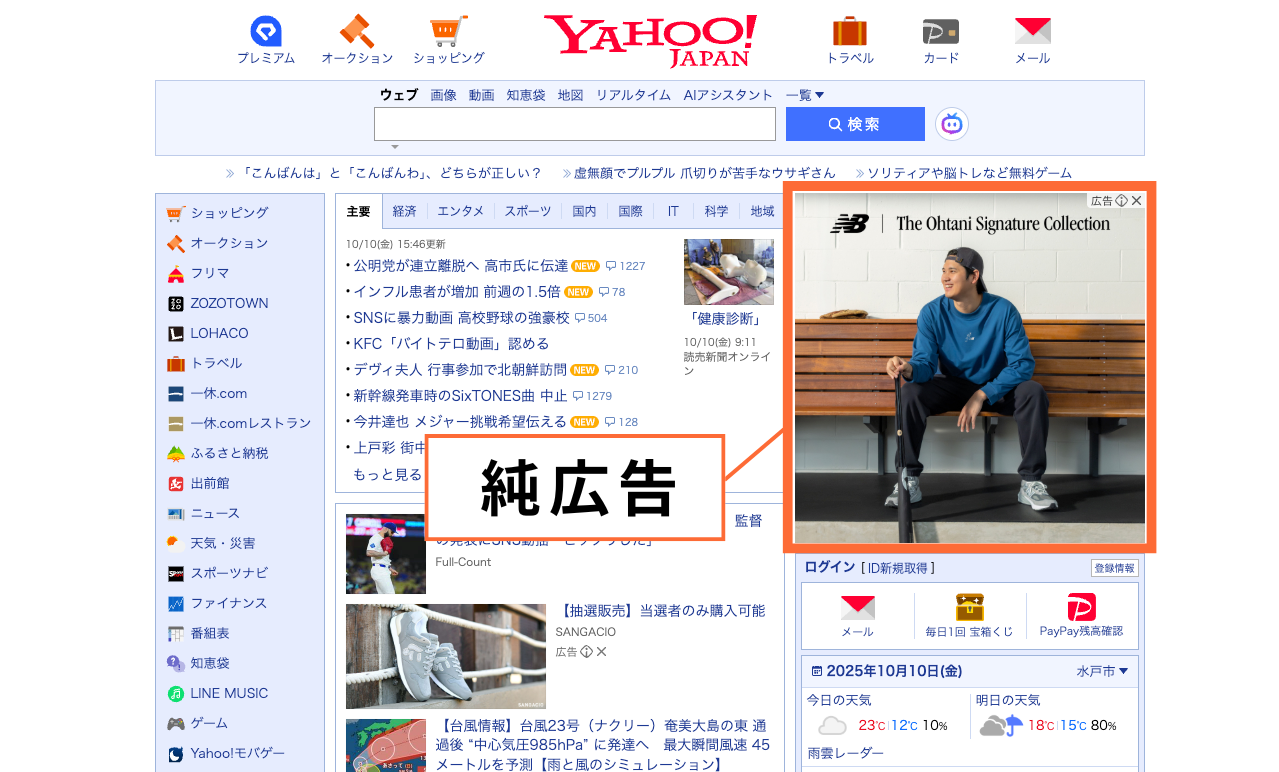The width and height of the screenshot is (1279, 772).
Task: Open the Mail (メール) envelope in header
Action: (1032, 31)
